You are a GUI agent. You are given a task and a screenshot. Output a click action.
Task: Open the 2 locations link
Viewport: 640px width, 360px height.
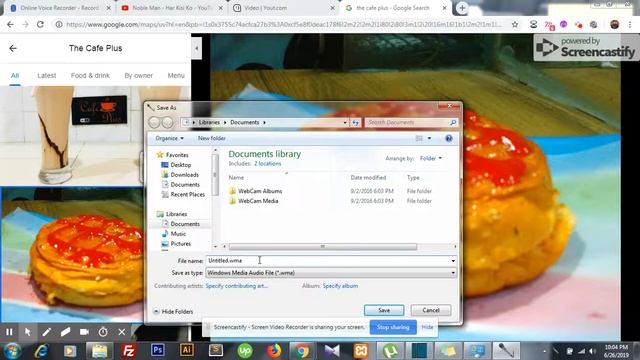pos(267,164)
